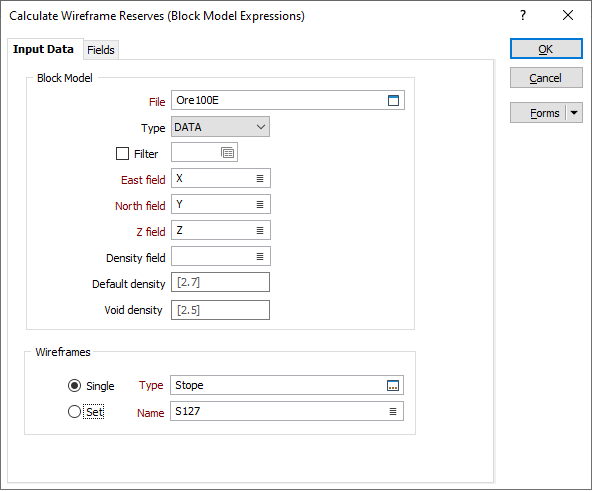Screen dimensions: 592x491
Task: Open Density field list icon
Action: 260,256
